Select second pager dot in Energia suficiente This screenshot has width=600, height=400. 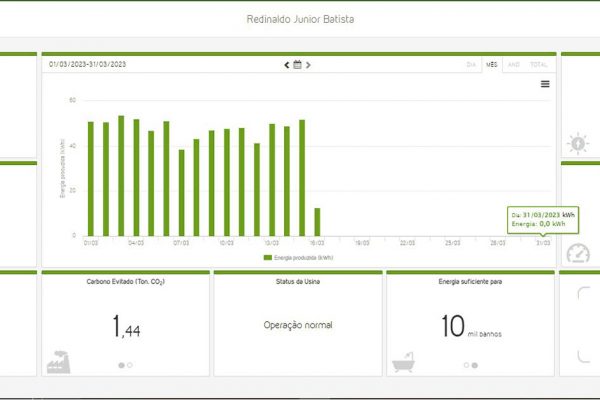point(474,365)
